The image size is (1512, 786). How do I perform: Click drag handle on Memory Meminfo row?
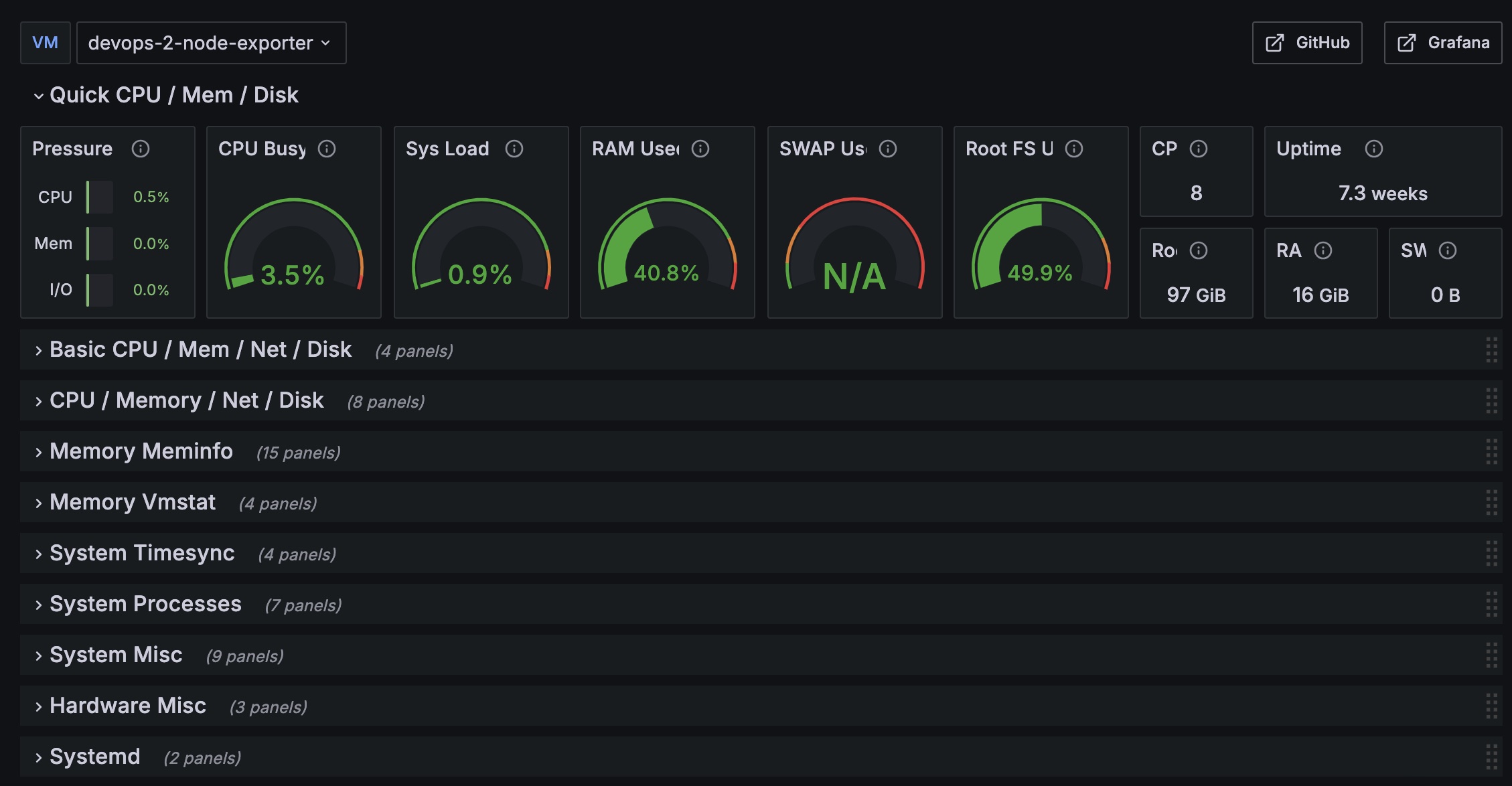coord(1492,452)
